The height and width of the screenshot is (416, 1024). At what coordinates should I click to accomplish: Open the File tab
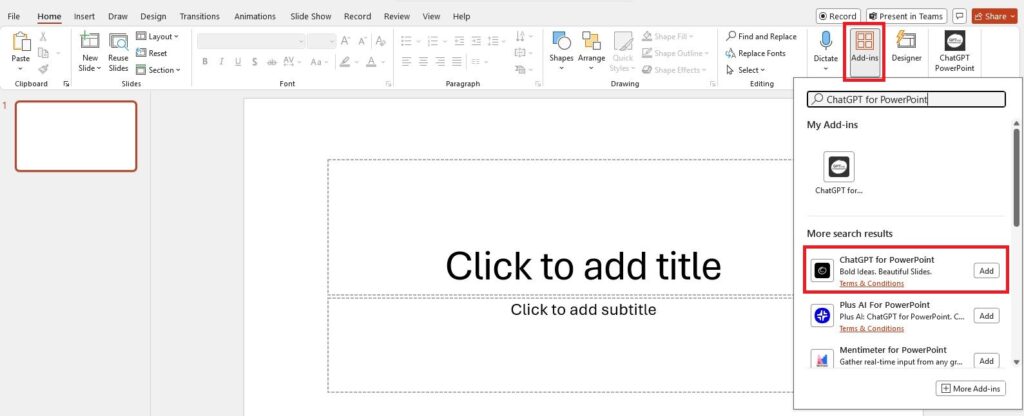(14, 16)
